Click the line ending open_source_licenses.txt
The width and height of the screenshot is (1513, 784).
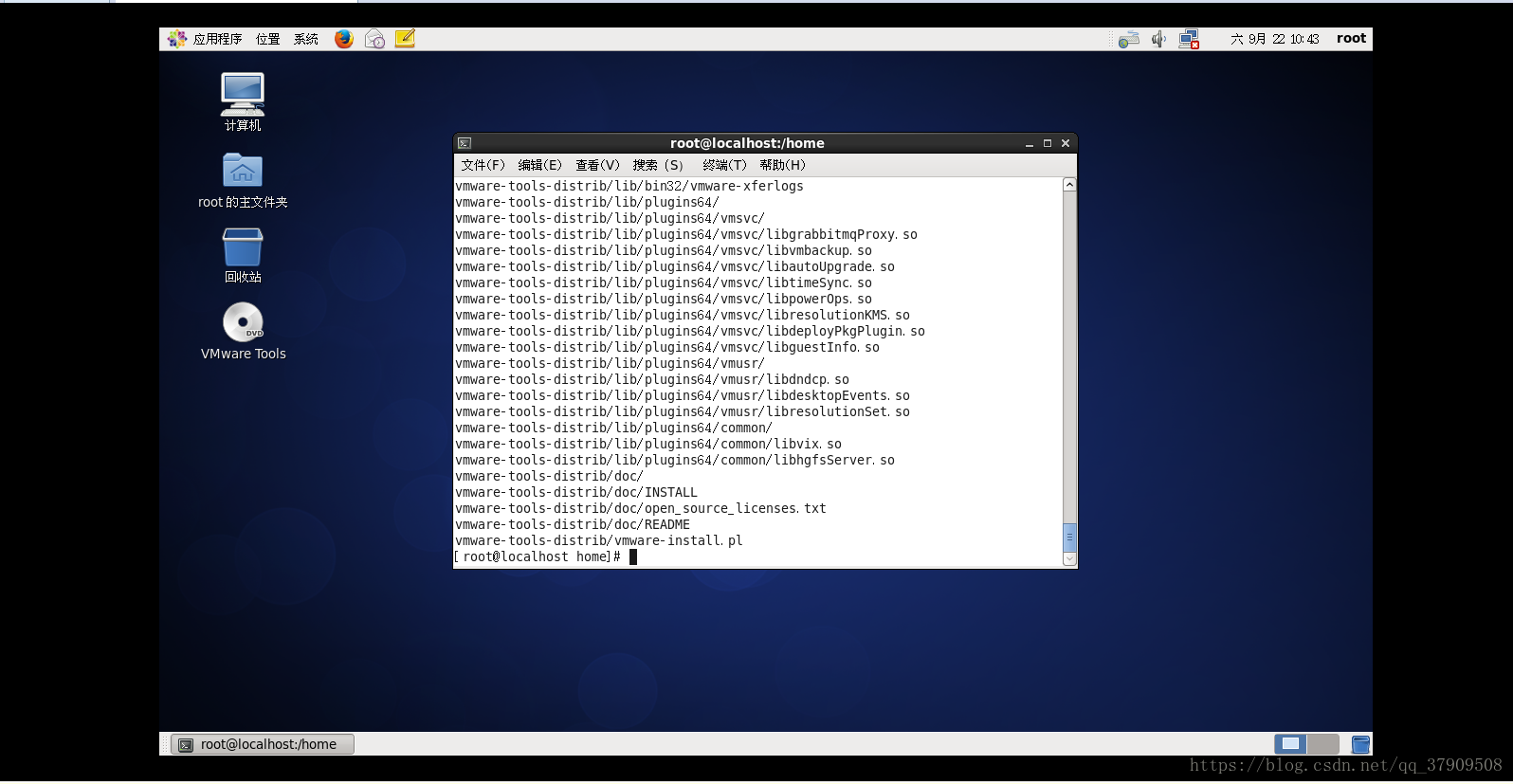(641, 508)
